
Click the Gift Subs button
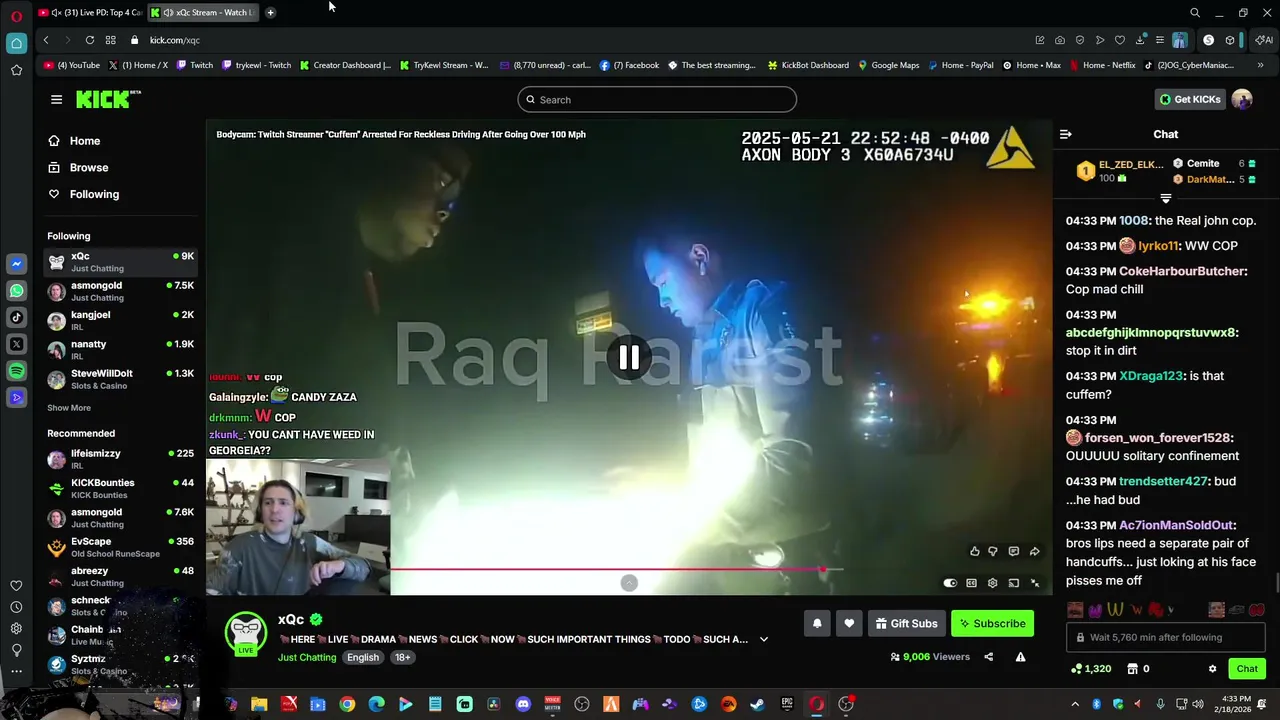906,623
